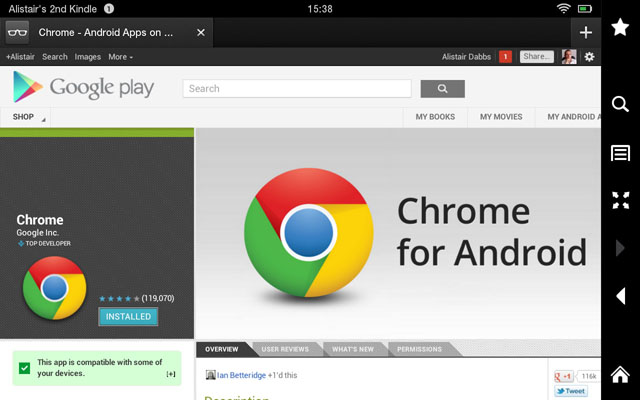Click the 116k +1 count

pyautogui.click(x=589, y=376)
